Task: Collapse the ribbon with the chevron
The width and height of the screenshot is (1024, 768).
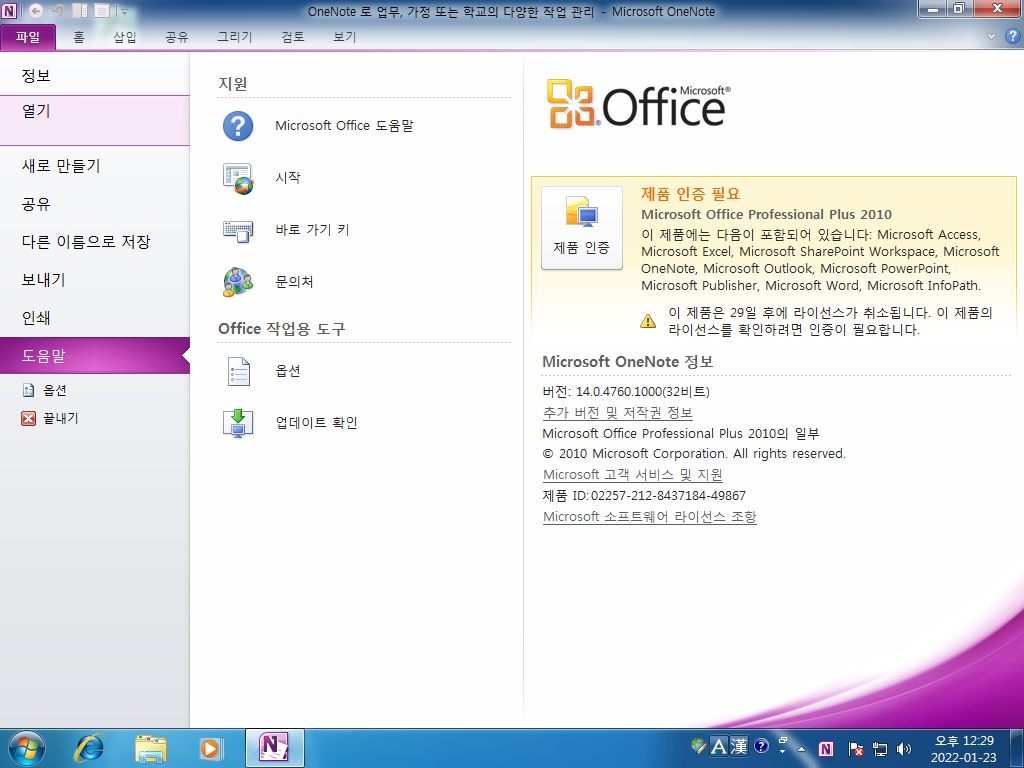Action: coord(991,37)
